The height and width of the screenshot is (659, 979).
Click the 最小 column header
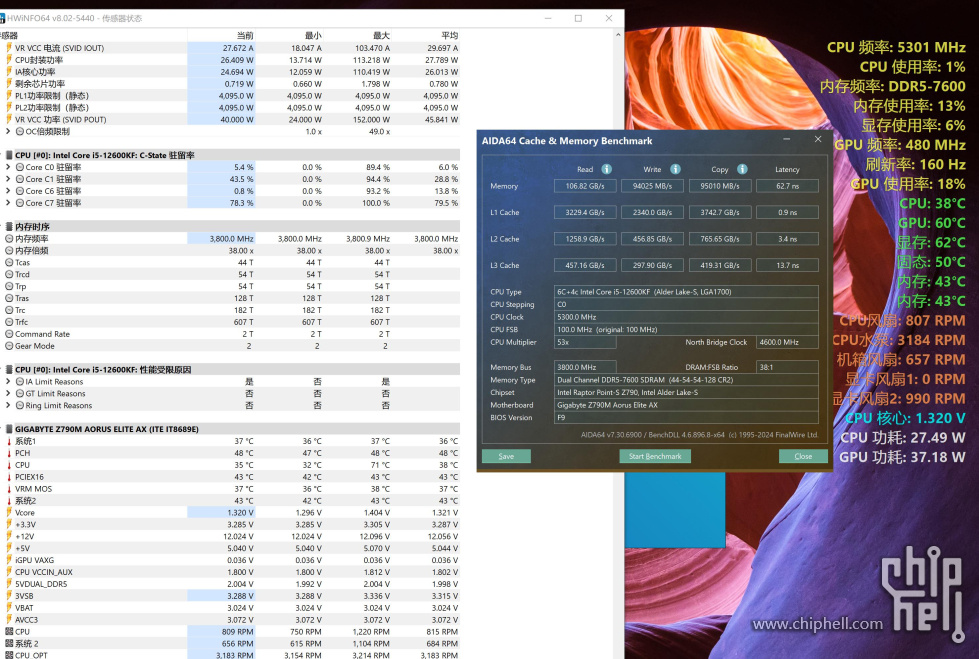tap(313, 36)
